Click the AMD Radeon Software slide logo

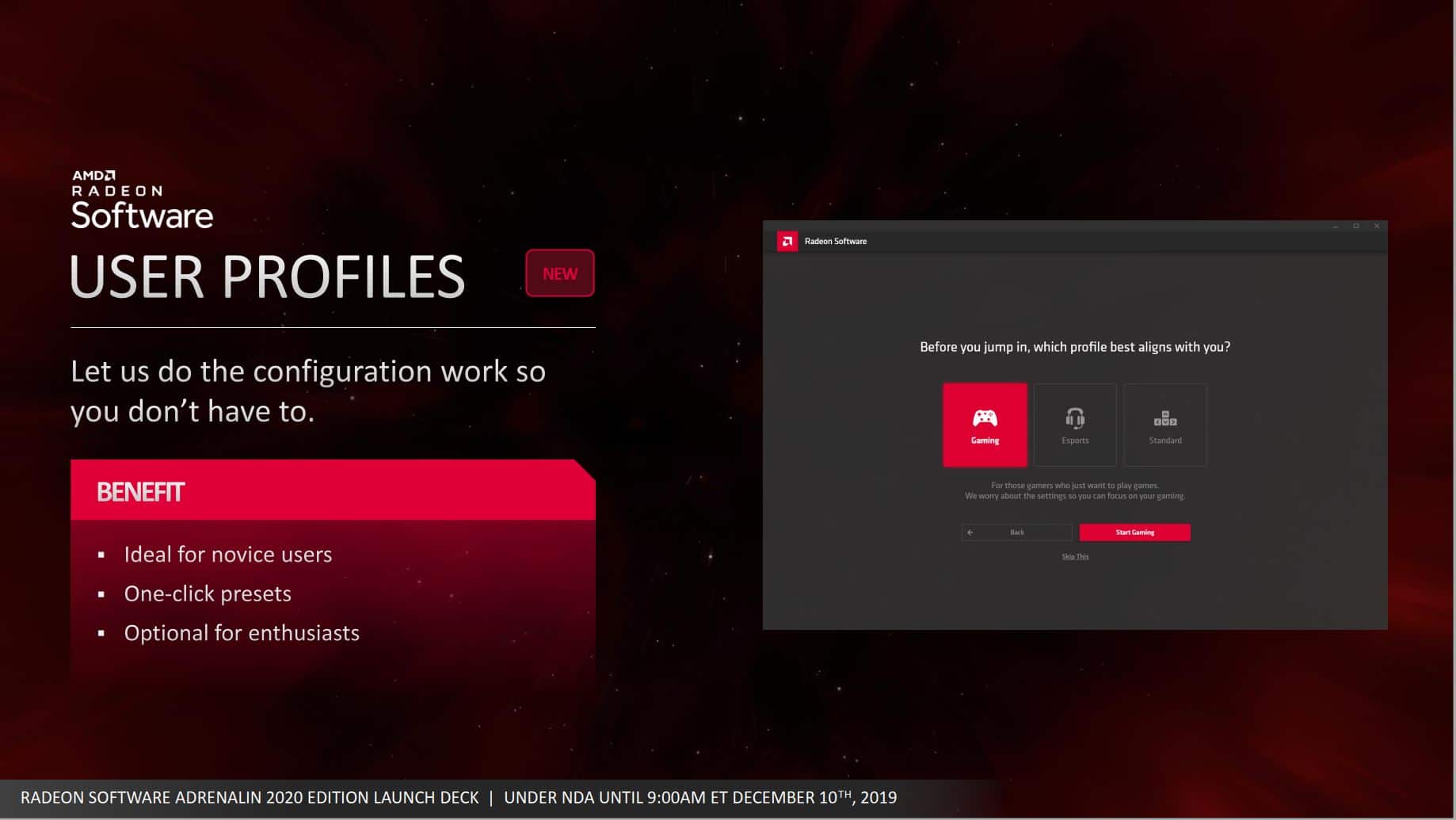(x=142, y=200)
